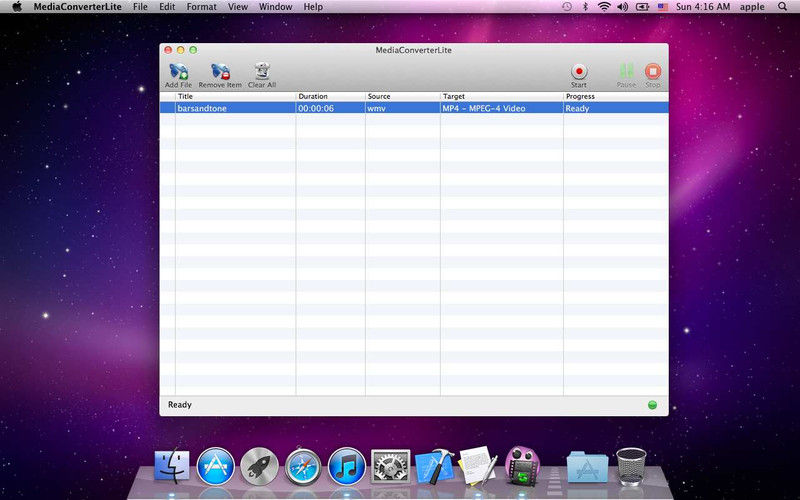Click the Ready status bar text
Image resolution: width=800 pixels, height=500 pixels.
[180, 405]
